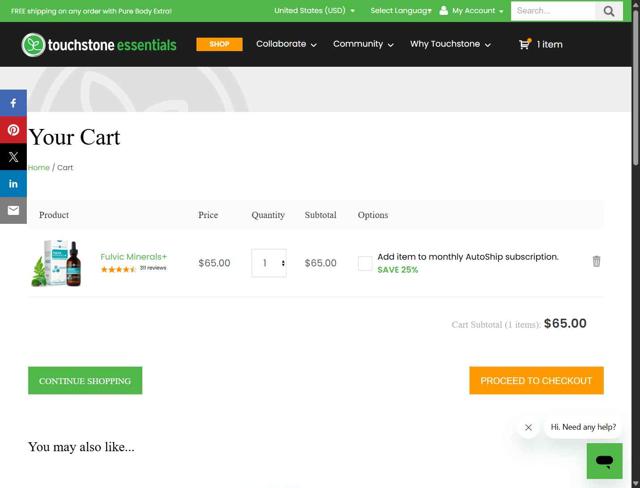Viewport: 640px width, 488px height.
Task: Click the Search input field
Action: click(x=553, y=11)
